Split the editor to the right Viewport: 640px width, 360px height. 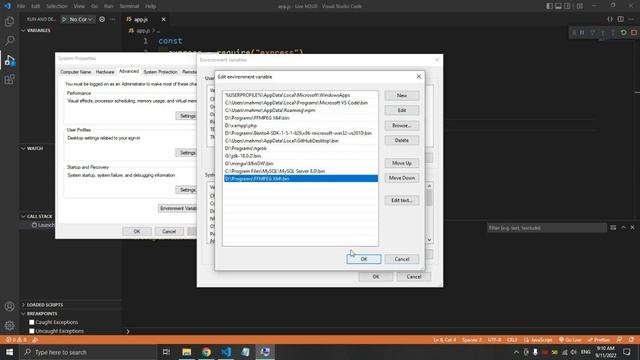[x=620, y=19]
